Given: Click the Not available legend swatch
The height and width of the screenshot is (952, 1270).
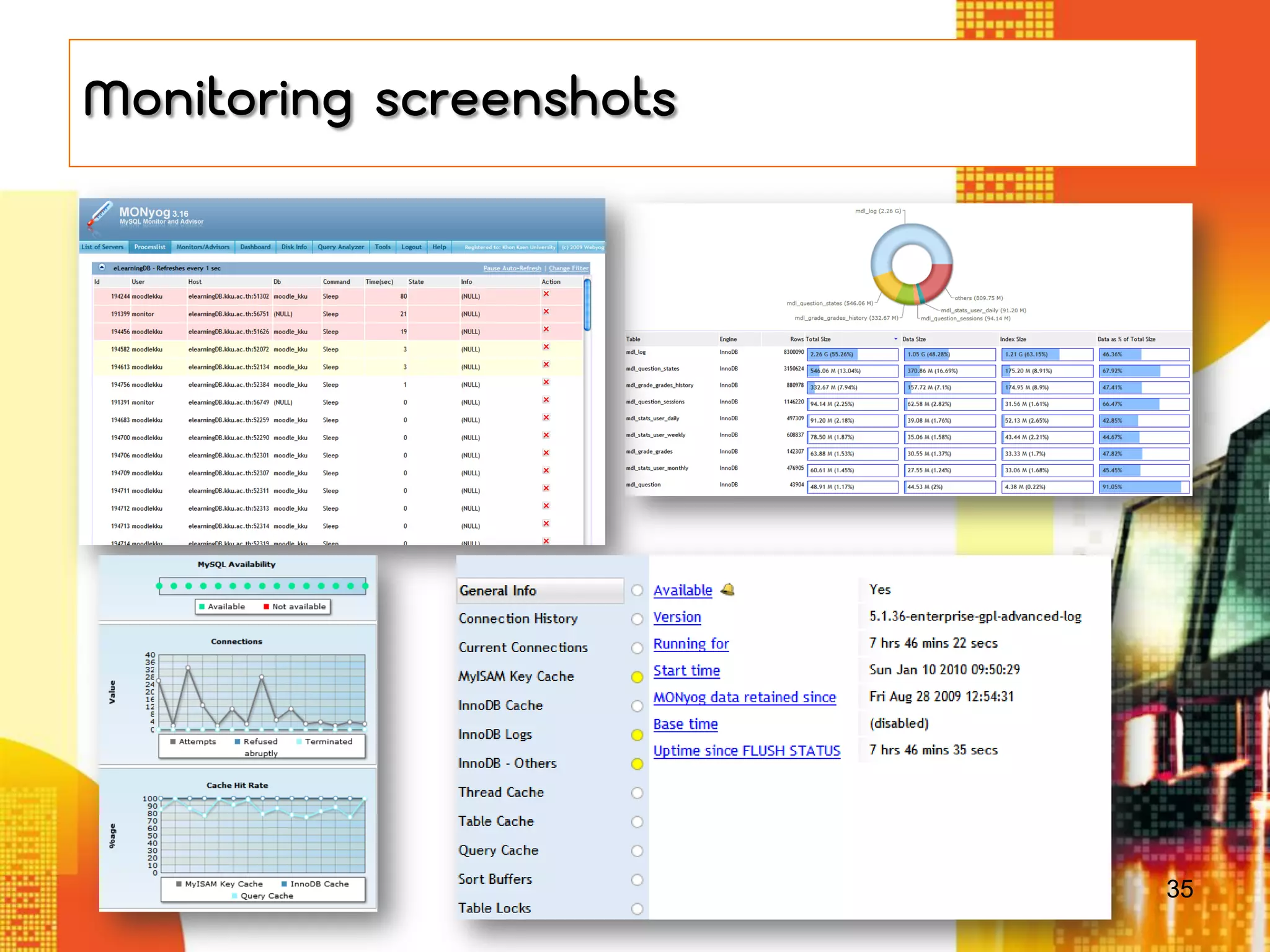Looking at the screenshot, I should pos(266,607).
